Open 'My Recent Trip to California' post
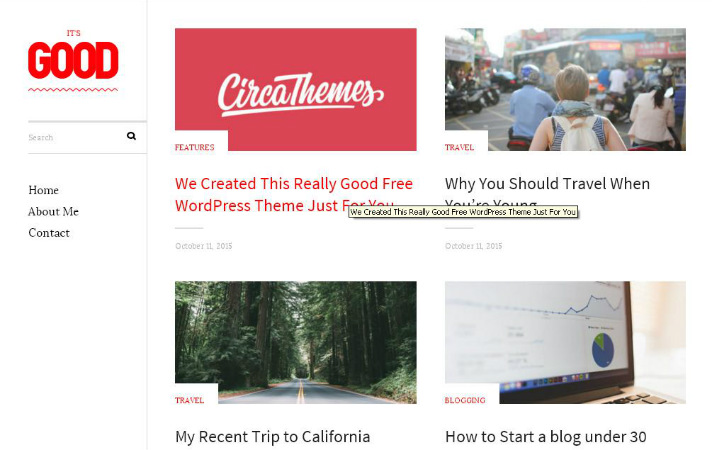The image size is (712, 450). pyautogui.click(x=272, y=437)
